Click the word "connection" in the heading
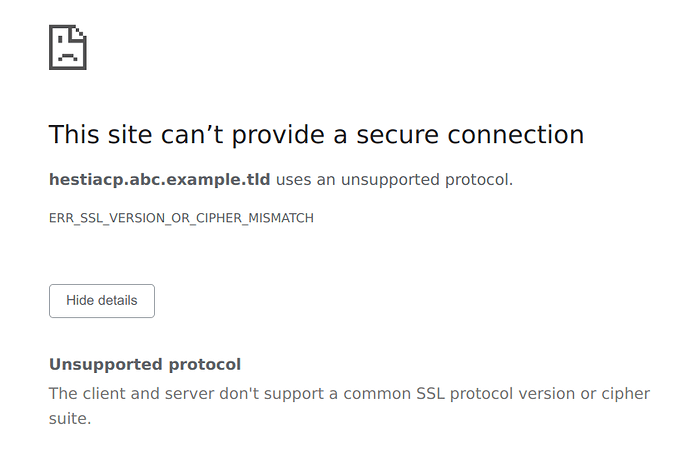Viewport: 690px width, 462px height. tap(516, 135)
